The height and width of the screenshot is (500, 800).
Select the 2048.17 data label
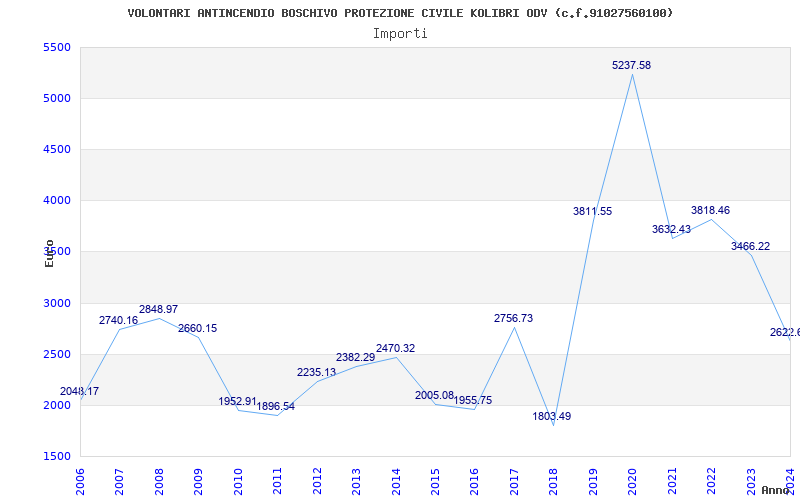click(x=80, y=391)
